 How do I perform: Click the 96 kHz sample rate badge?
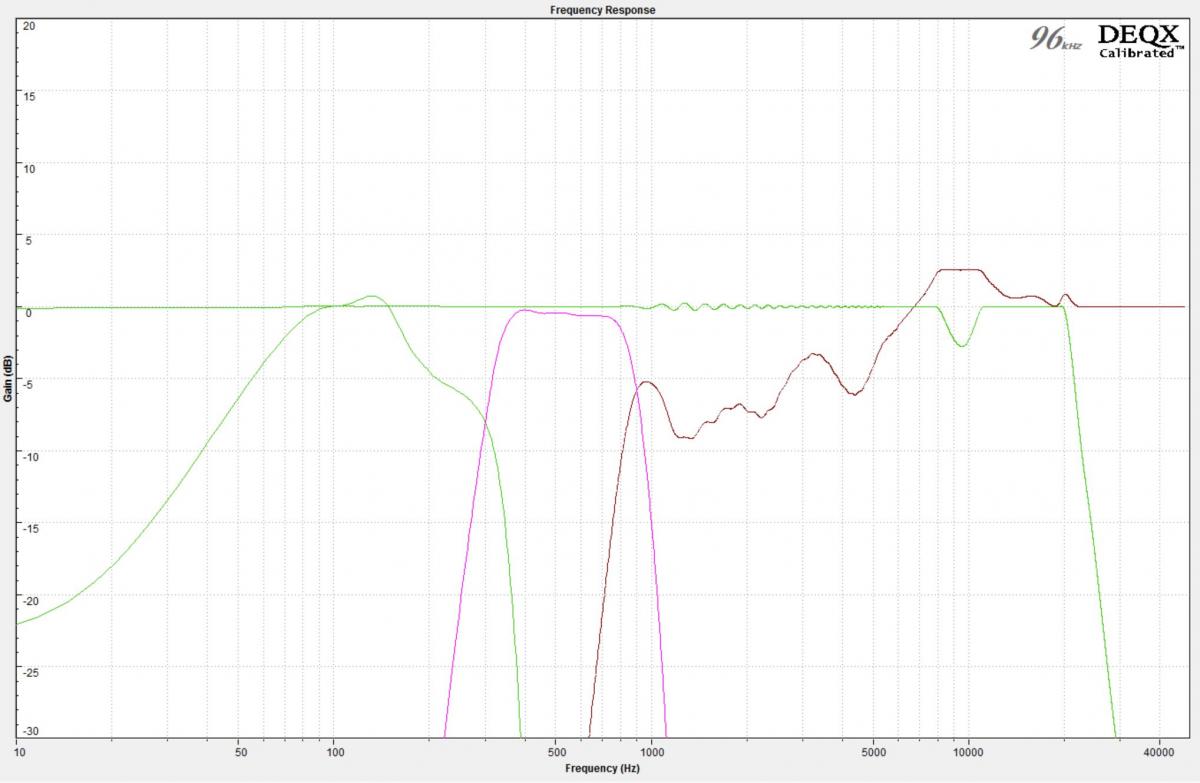tap(1056, 40)
